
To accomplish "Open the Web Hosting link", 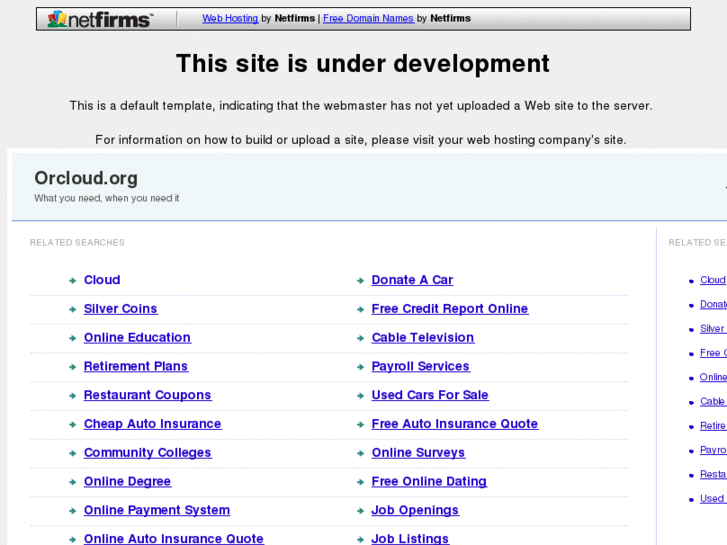I will pos(230,18).
